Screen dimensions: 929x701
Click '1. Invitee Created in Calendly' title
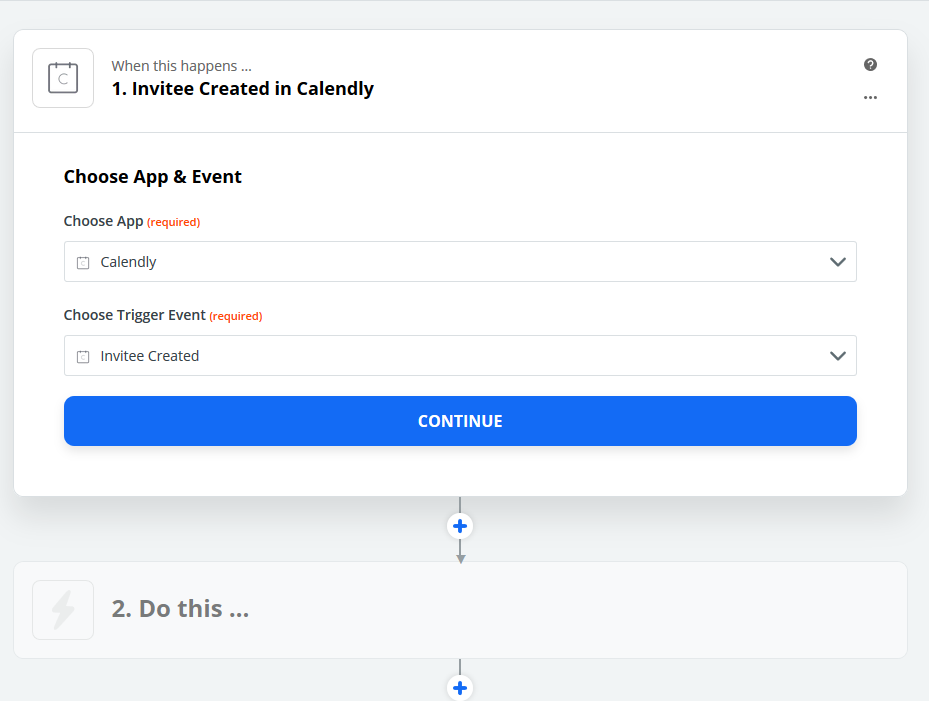point(243,89)
